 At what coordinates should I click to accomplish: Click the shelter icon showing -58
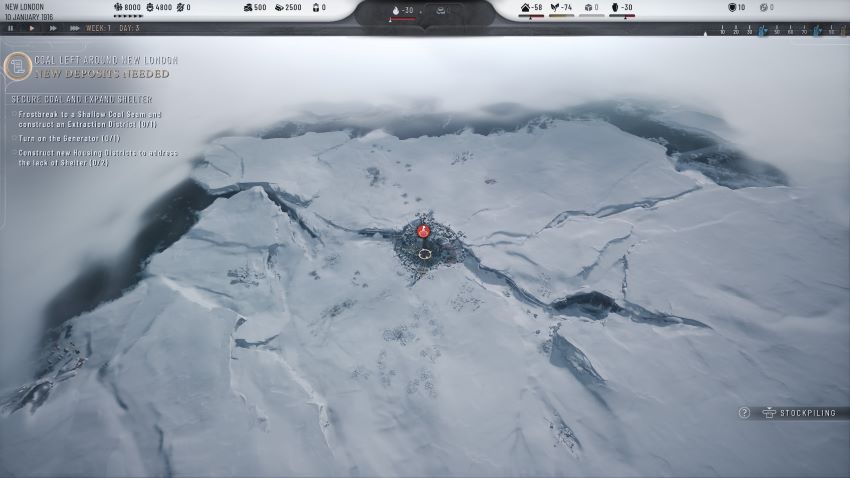pos(525,8)
